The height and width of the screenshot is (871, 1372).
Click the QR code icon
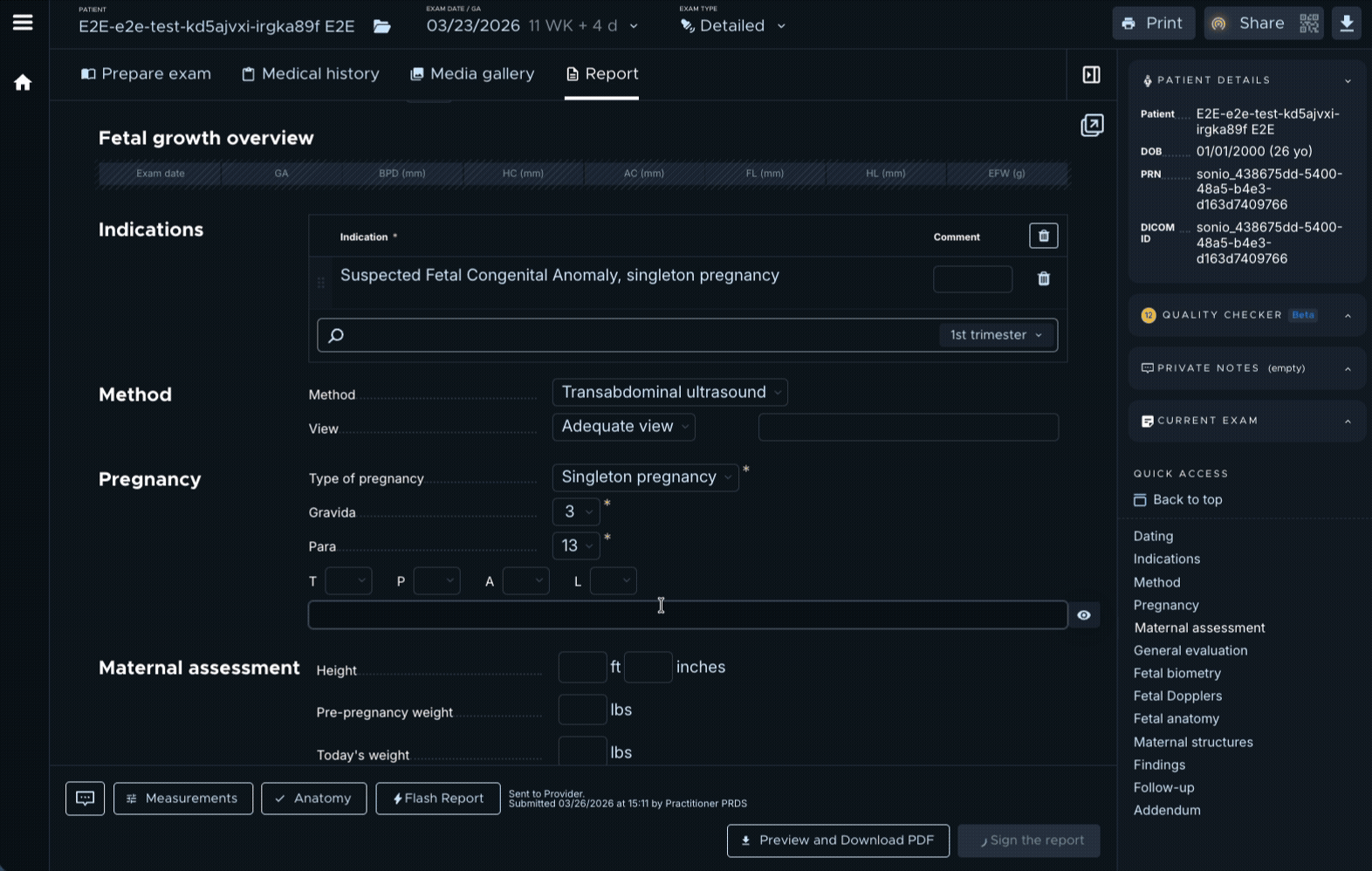click(1308, 24)
